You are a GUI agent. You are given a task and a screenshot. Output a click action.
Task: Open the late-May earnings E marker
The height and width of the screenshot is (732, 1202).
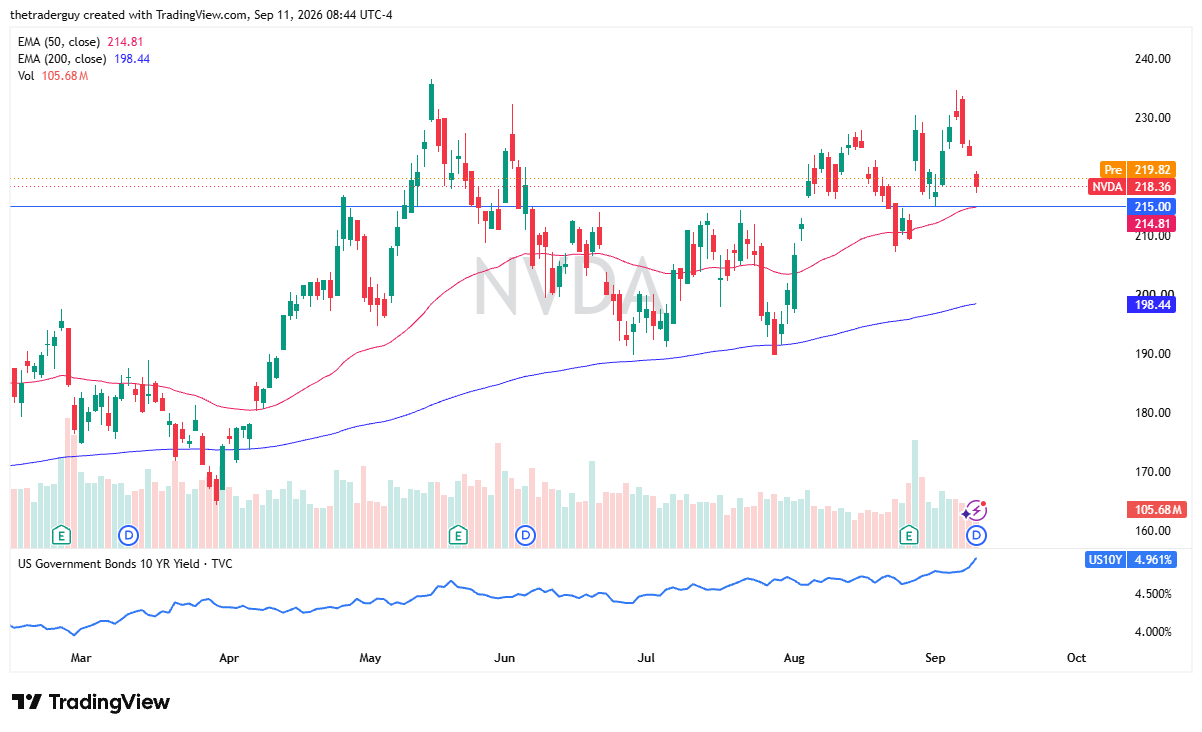(x=458, y=535)
